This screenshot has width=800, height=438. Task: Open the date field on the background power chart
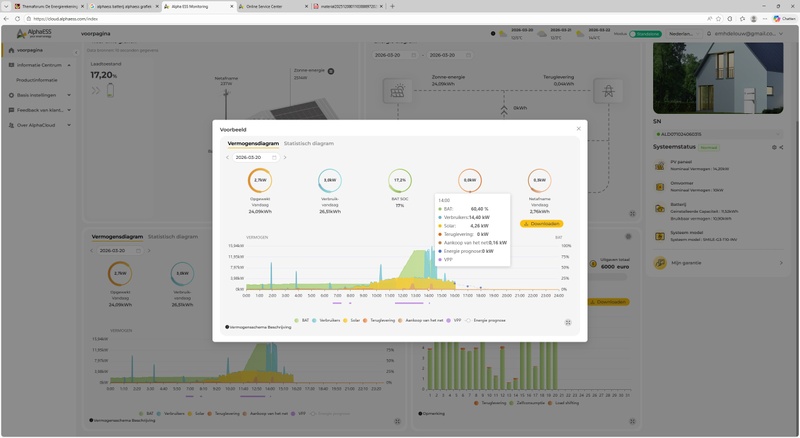119,251
